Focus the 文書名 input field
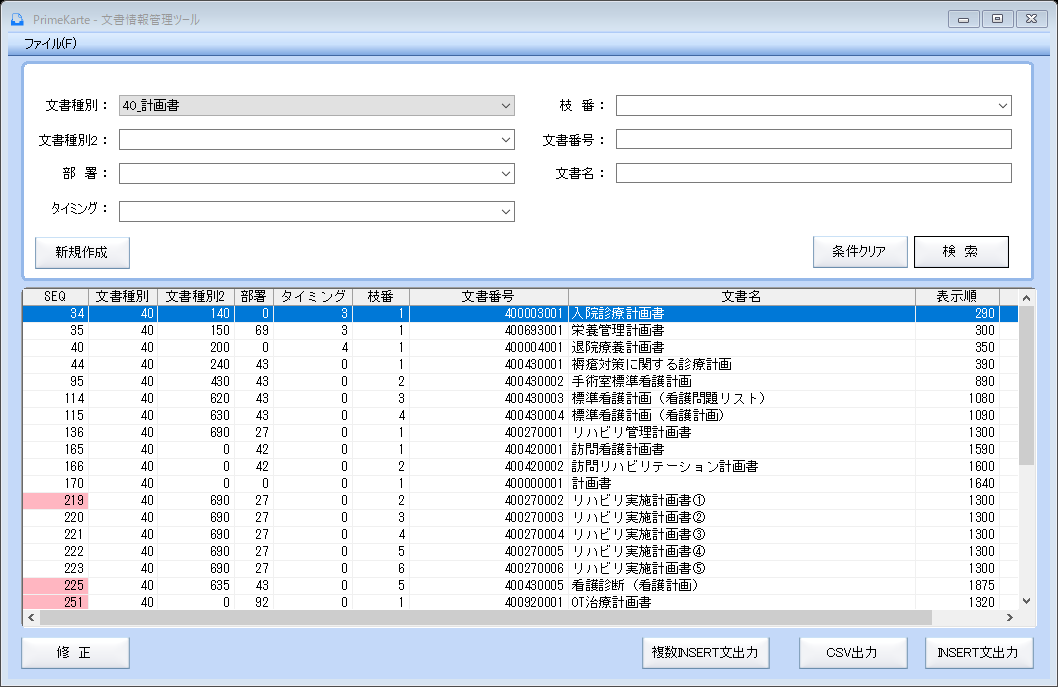Image resolution: width=1058 pixels, height=687 pixels. point(814,173)
